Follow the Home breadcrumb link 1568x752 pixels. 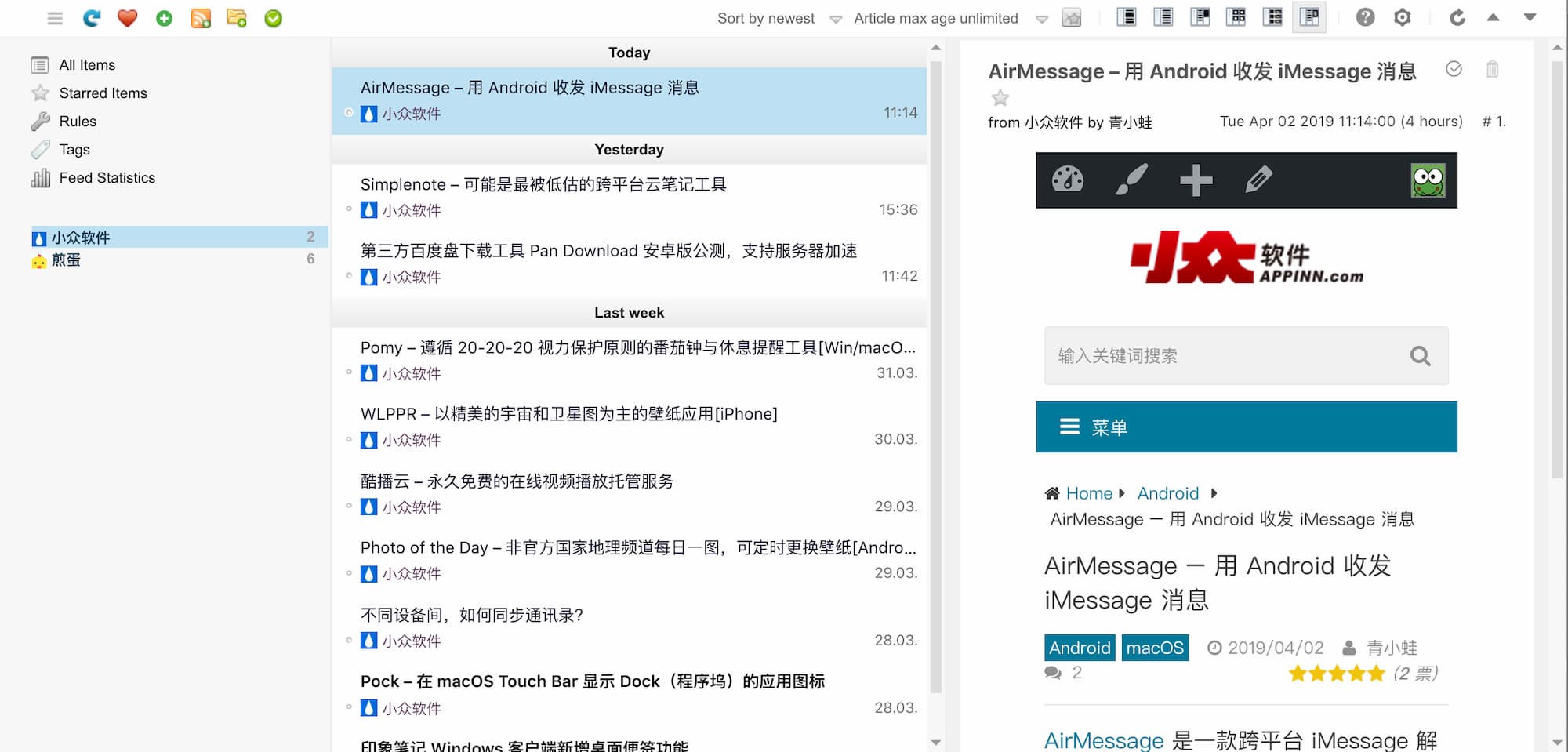click(x=1089, y=493)
